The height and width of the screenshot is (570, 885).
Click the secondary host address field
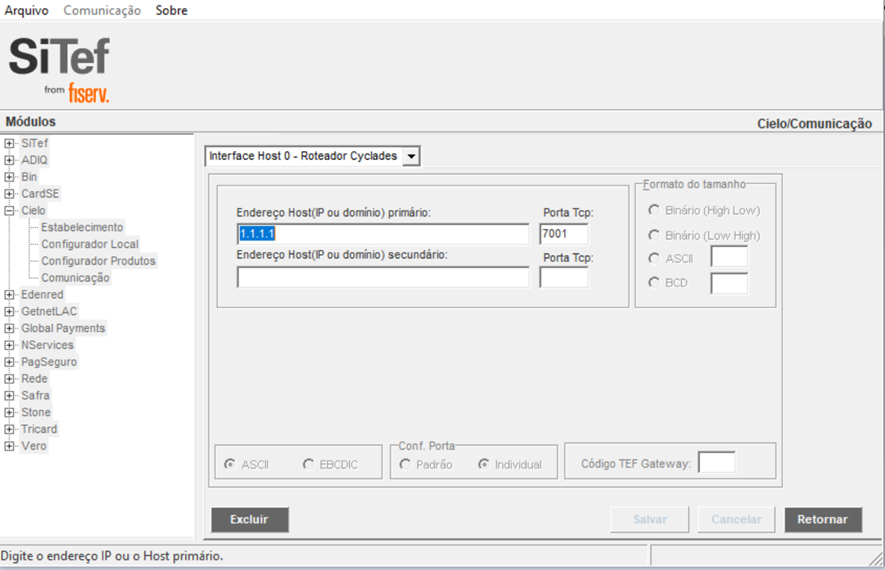(383, 277)
